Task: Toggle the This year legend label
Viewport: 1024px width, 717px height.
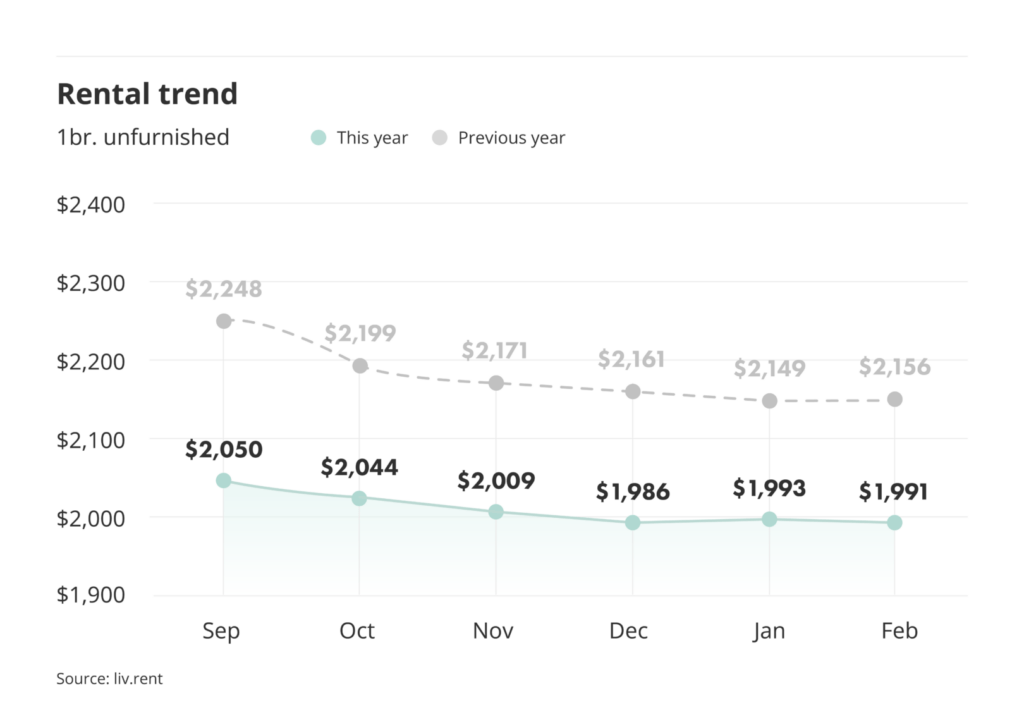Action: [372, 138]
